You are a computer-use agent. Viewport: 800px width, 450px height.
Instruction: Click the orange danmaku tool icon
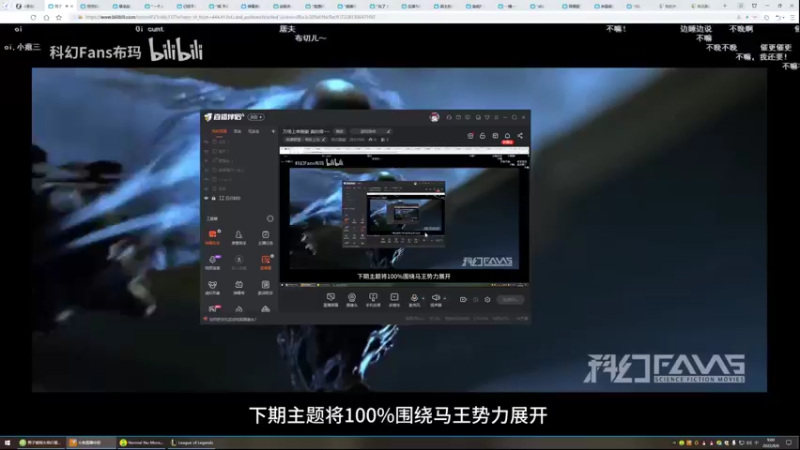tap(213, 235)
